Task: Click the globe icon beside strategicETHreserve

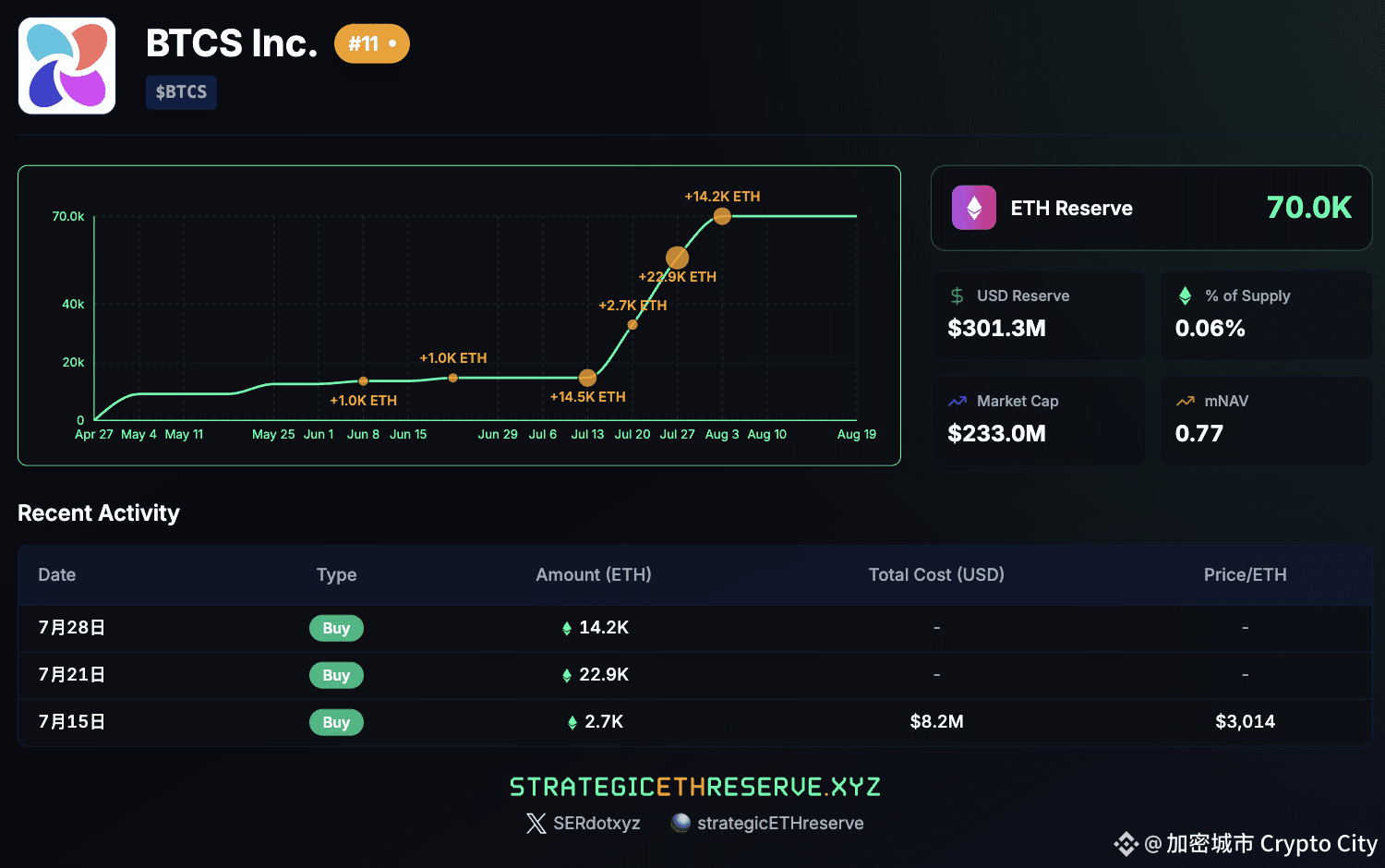Action: [x=680, y=823]
